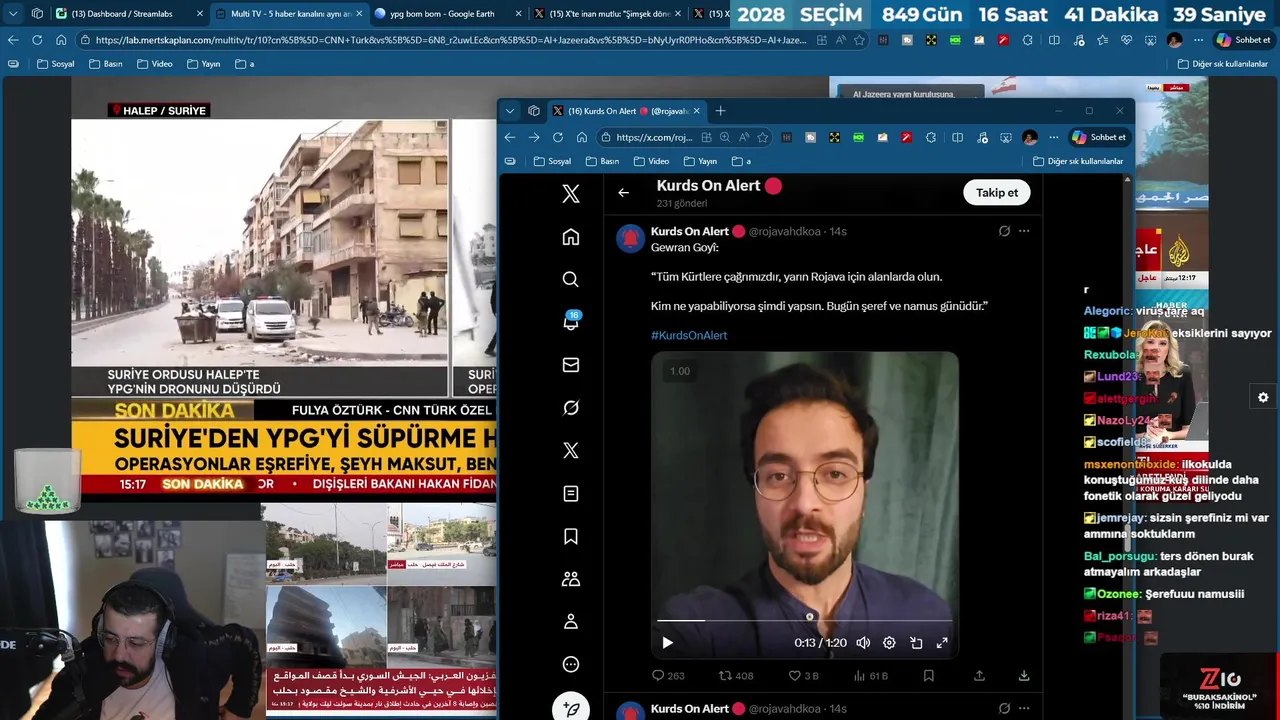This screenshot has width=1280, height=720.
Task: Compose a new post with feather button
Action: point(571,708)
